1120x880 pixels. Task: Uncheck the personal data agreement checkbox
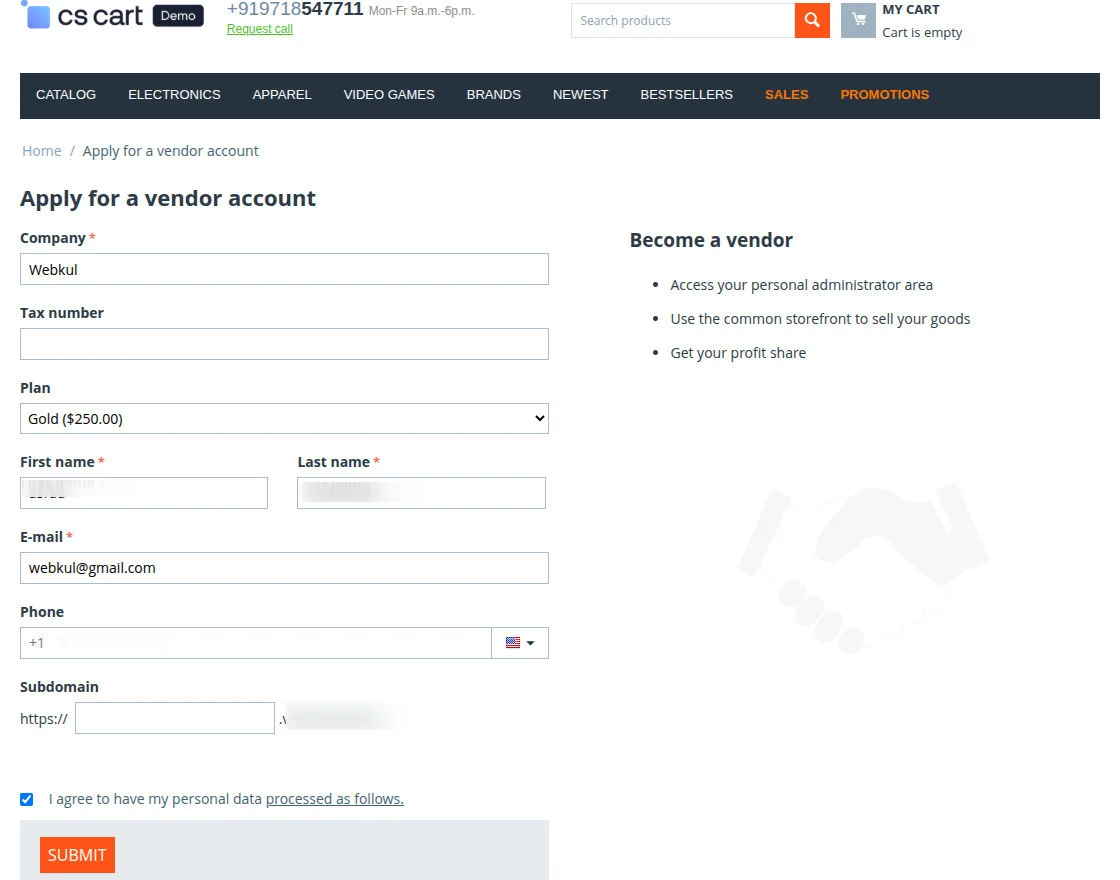coord(26,798)
